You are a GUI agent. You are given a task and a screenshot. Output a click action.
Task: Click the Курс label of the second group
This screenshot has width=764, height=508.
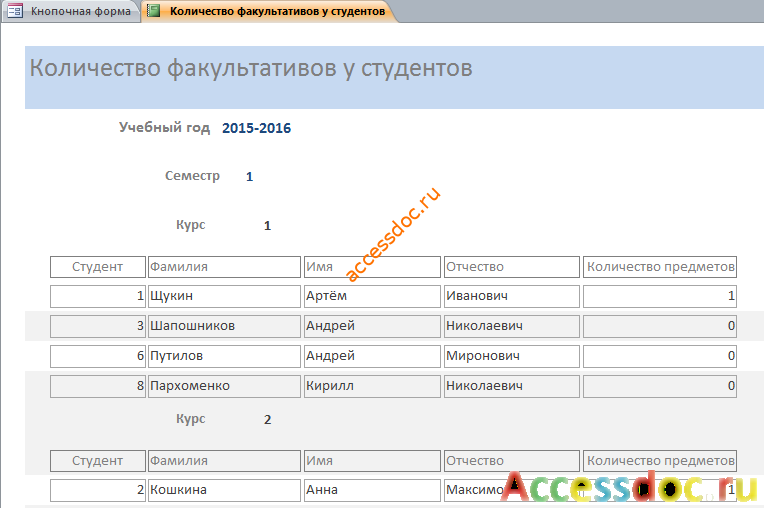(191, 419)
